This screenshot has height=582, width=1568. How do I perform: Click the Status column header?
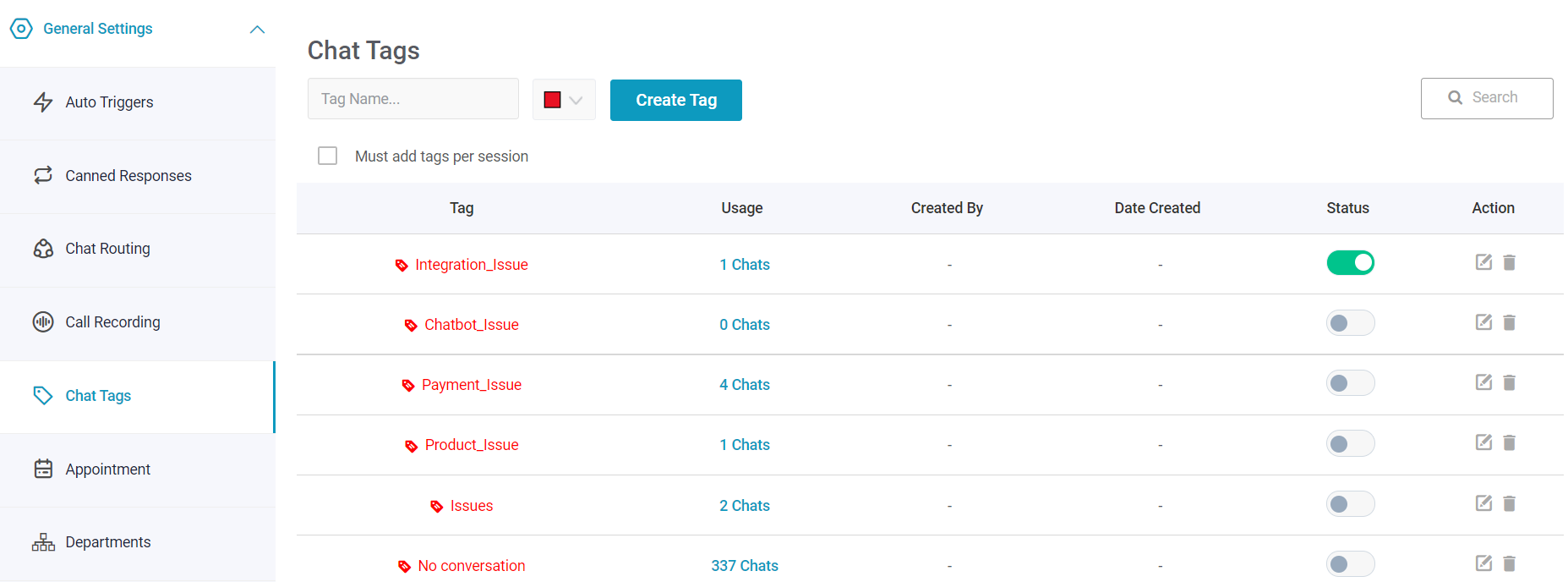click(1348, 208)
